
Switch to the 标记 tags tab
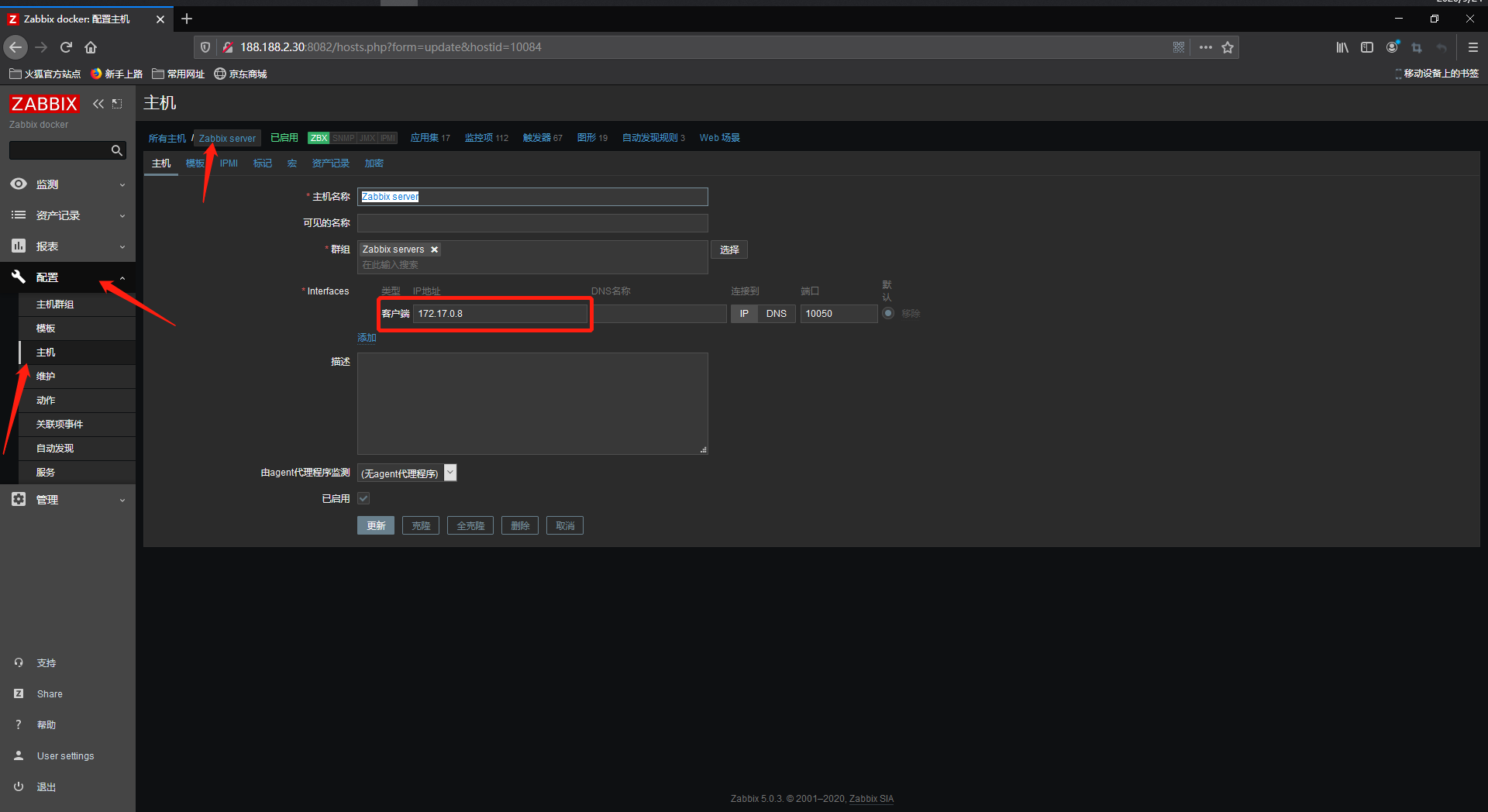[x=263, y=163]
